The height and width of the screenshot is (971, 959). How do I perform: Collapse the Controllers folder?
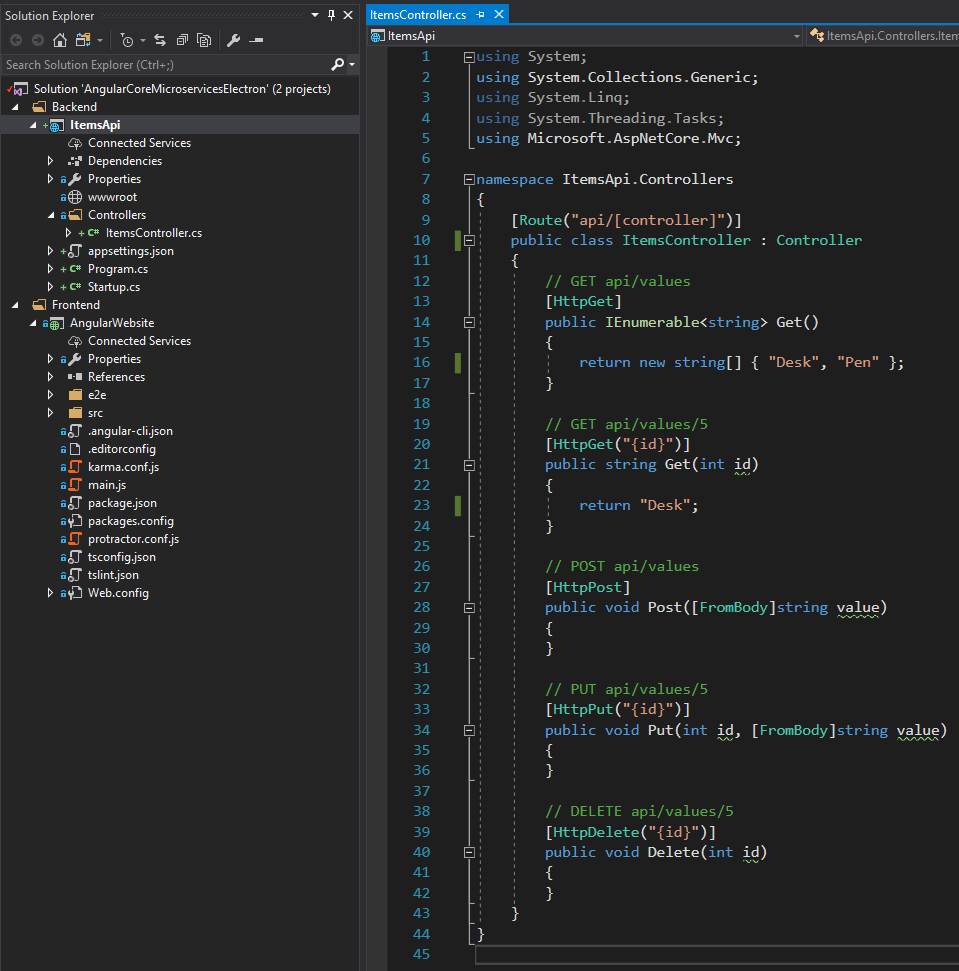(51, 215)
